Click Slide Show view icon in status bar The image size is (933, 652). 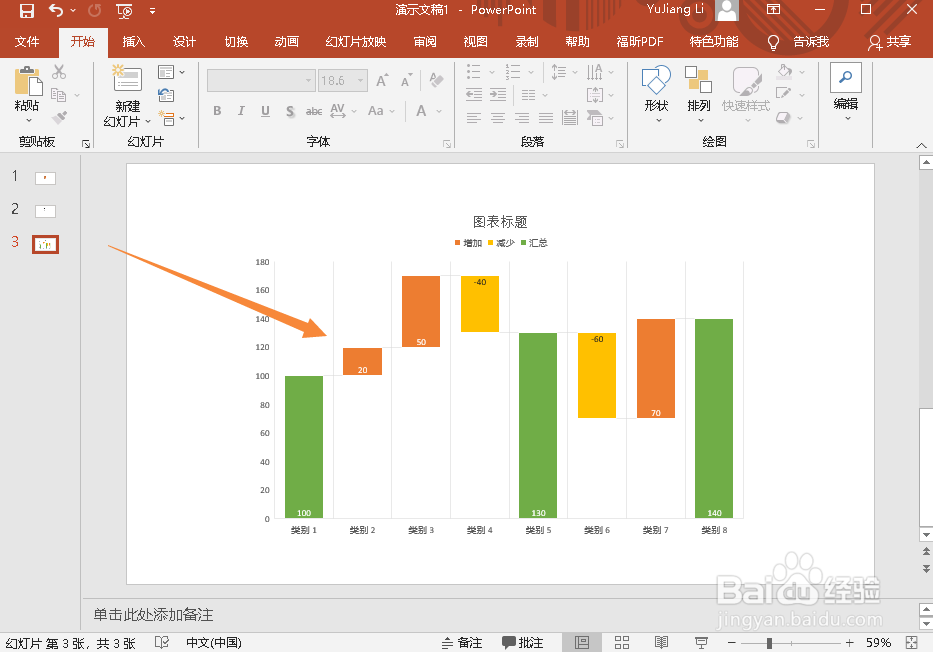point(701,642)
